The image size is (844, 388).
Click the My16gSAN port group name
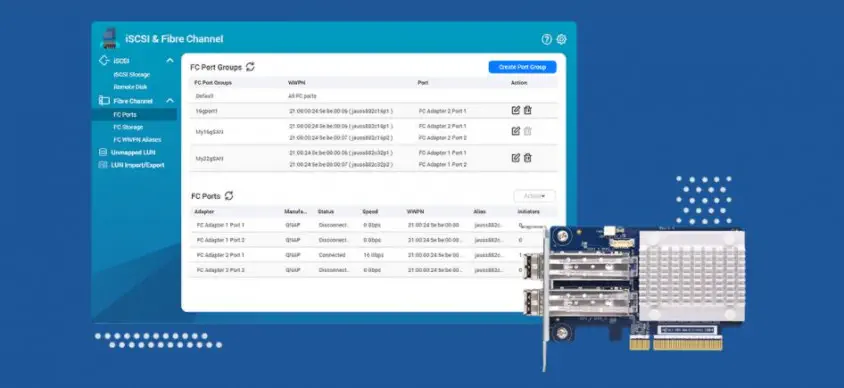pos(209,131)
